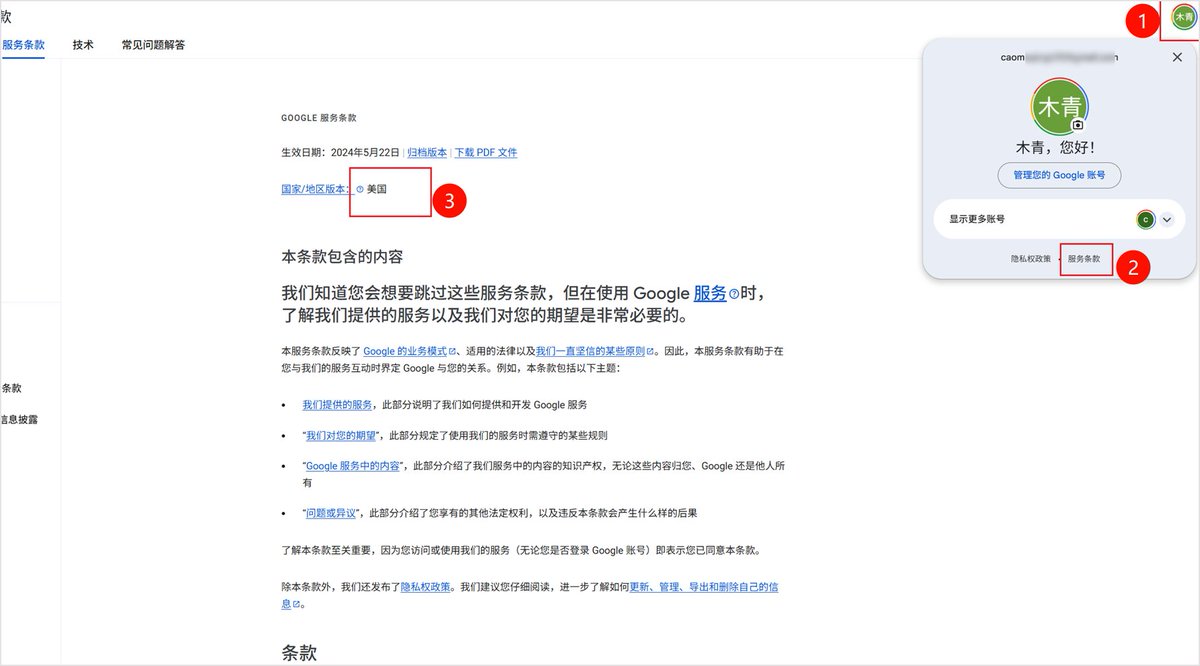Open the 国家/地区版本 link
Viewport: 1200px width, 666px height.
pyautogui.click(x=316, y=189)
